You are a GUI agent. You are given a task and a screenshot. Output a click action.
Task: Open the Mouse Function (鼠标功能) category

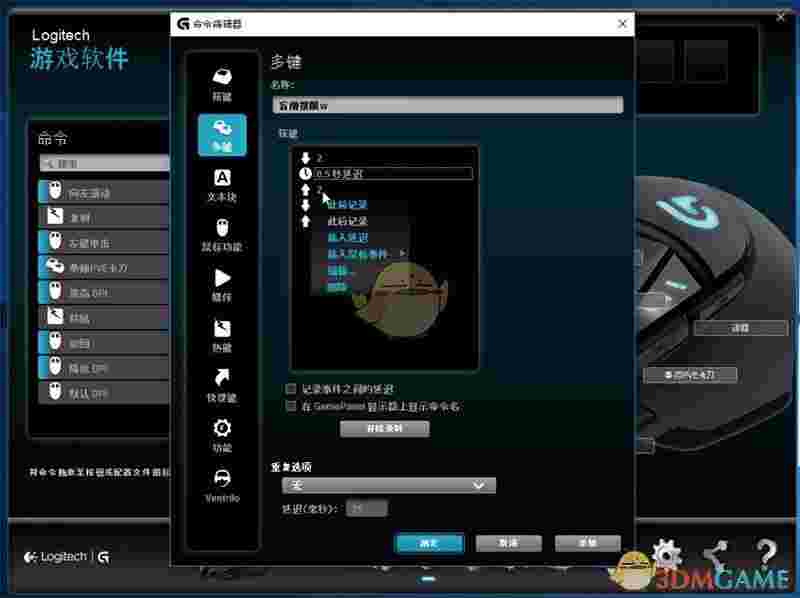[222, 235]
